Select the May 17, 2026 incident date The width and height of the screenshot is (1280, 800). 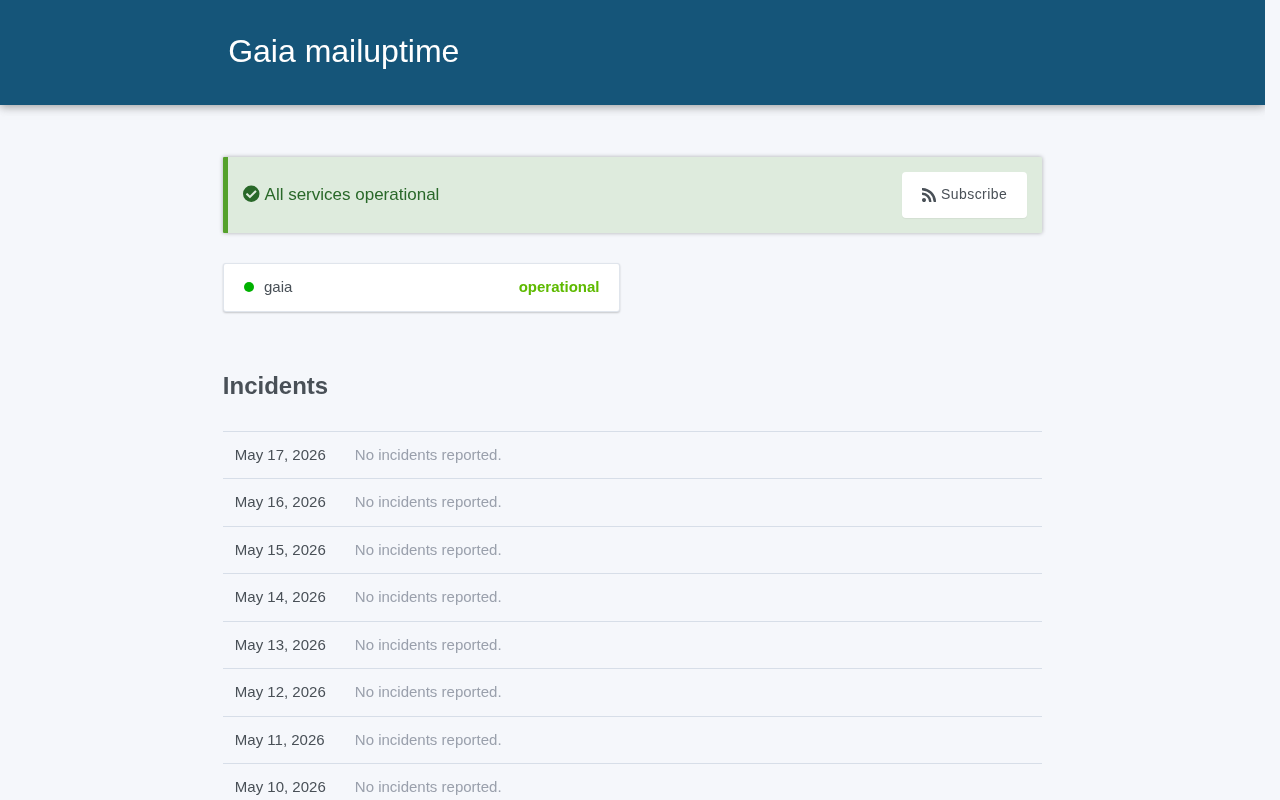(280, 455)
